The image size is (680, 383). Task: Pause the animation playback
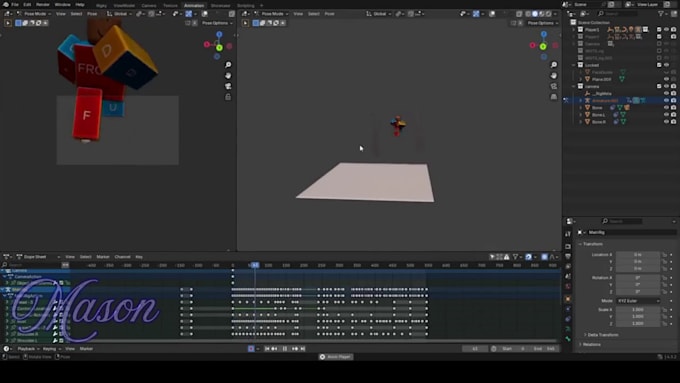[285, 349]
